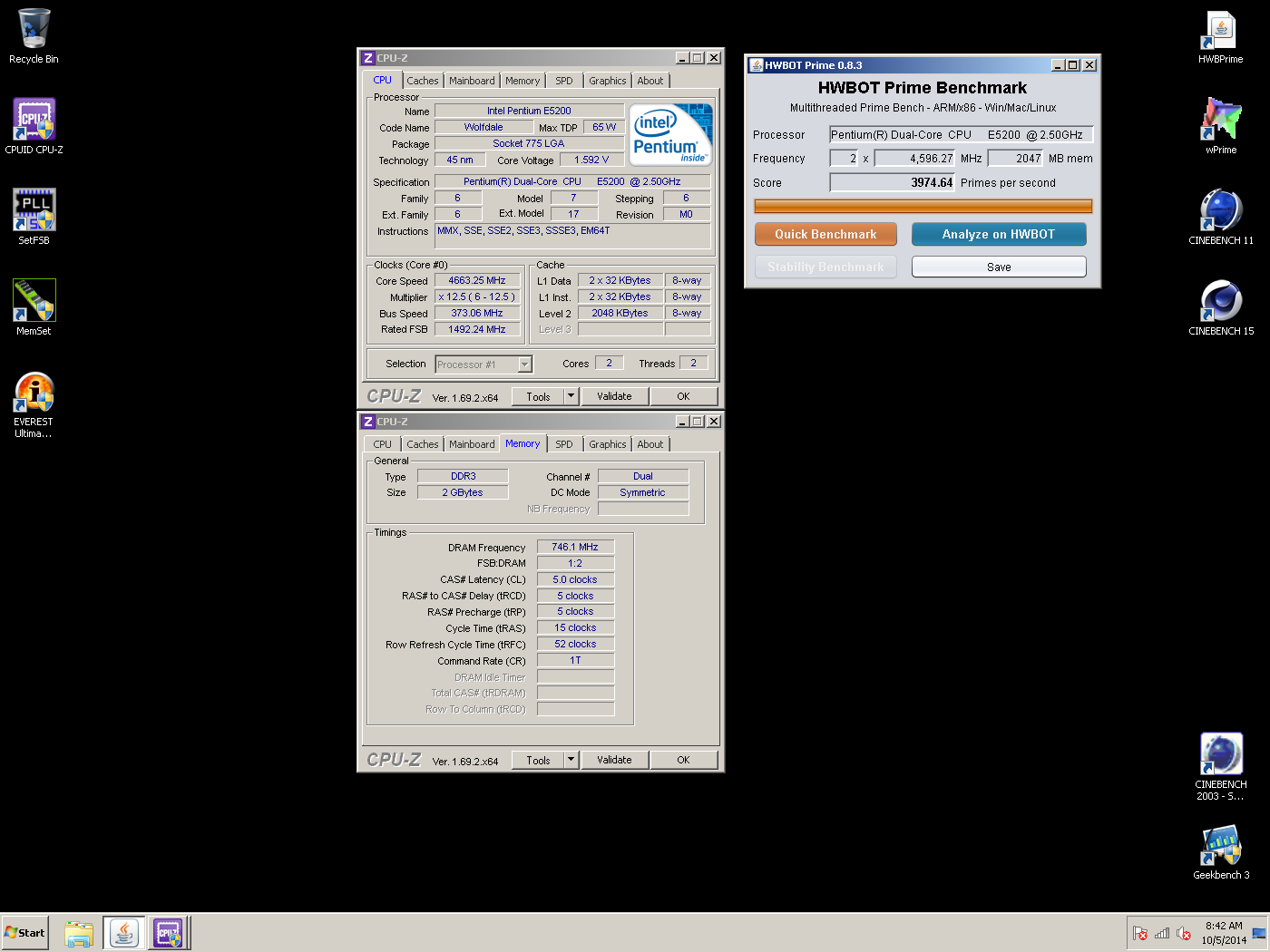Switch to Mainboard tab in top CPU-Z window
Viewport: 1270px width, 952px height.
(x=472, y=81)
